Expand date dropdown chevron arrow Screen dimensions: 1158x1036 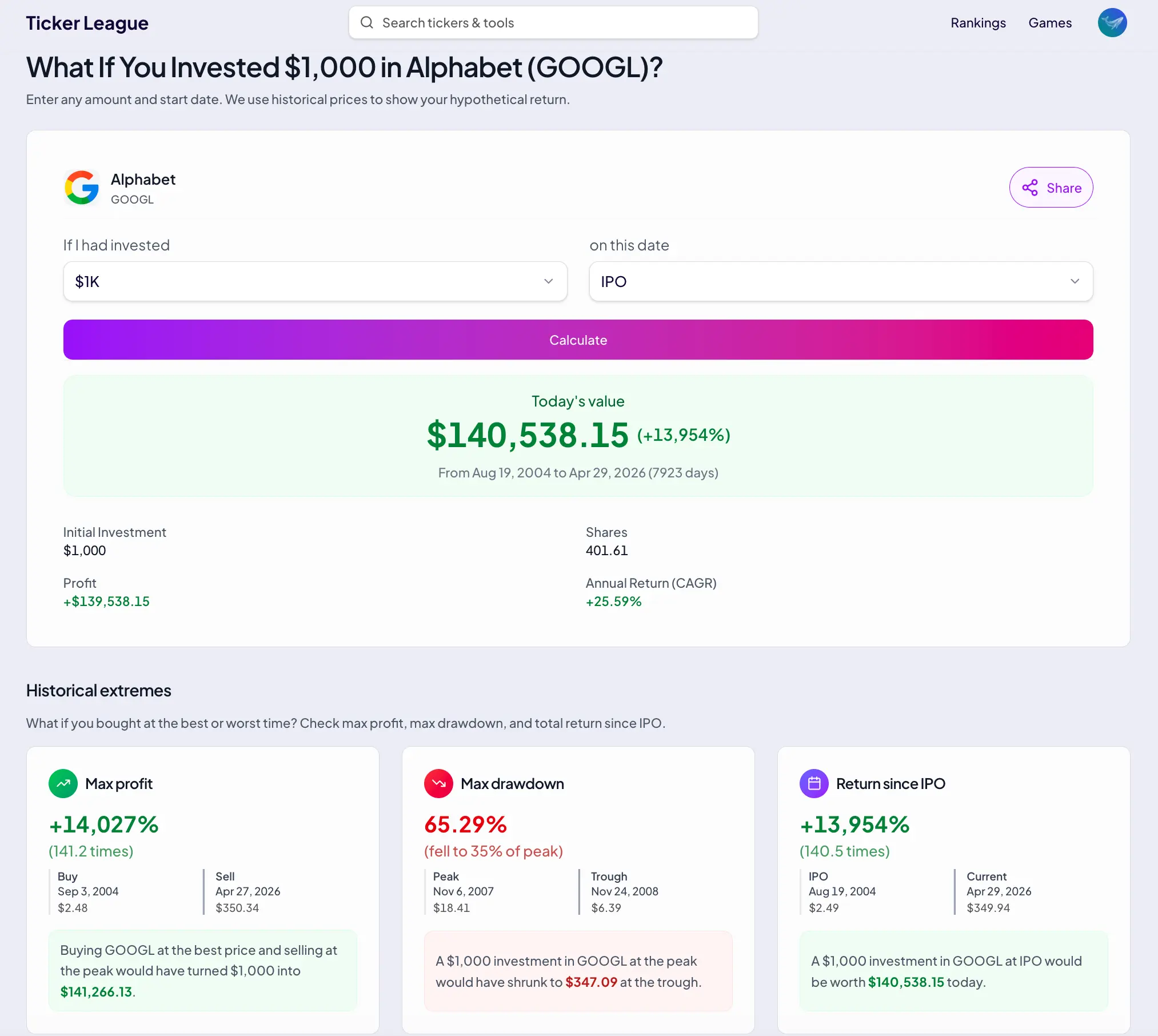(1075, 281)
